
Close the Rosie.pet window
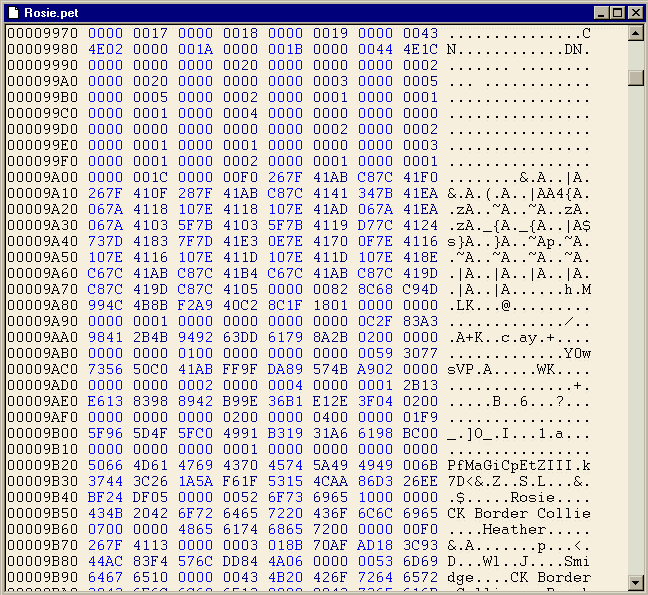click(634, 12)
